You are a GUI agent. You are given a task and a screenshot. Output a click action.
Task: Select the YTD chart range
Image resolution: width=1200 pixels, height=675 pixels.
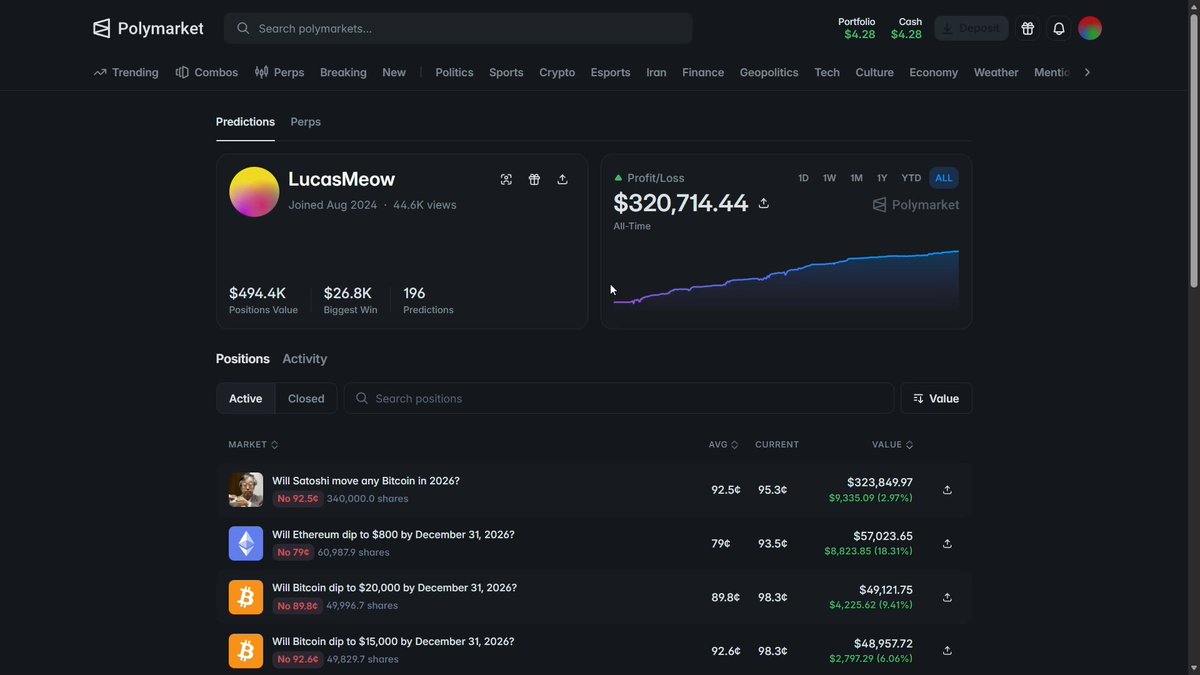click(x=911, y=178)
